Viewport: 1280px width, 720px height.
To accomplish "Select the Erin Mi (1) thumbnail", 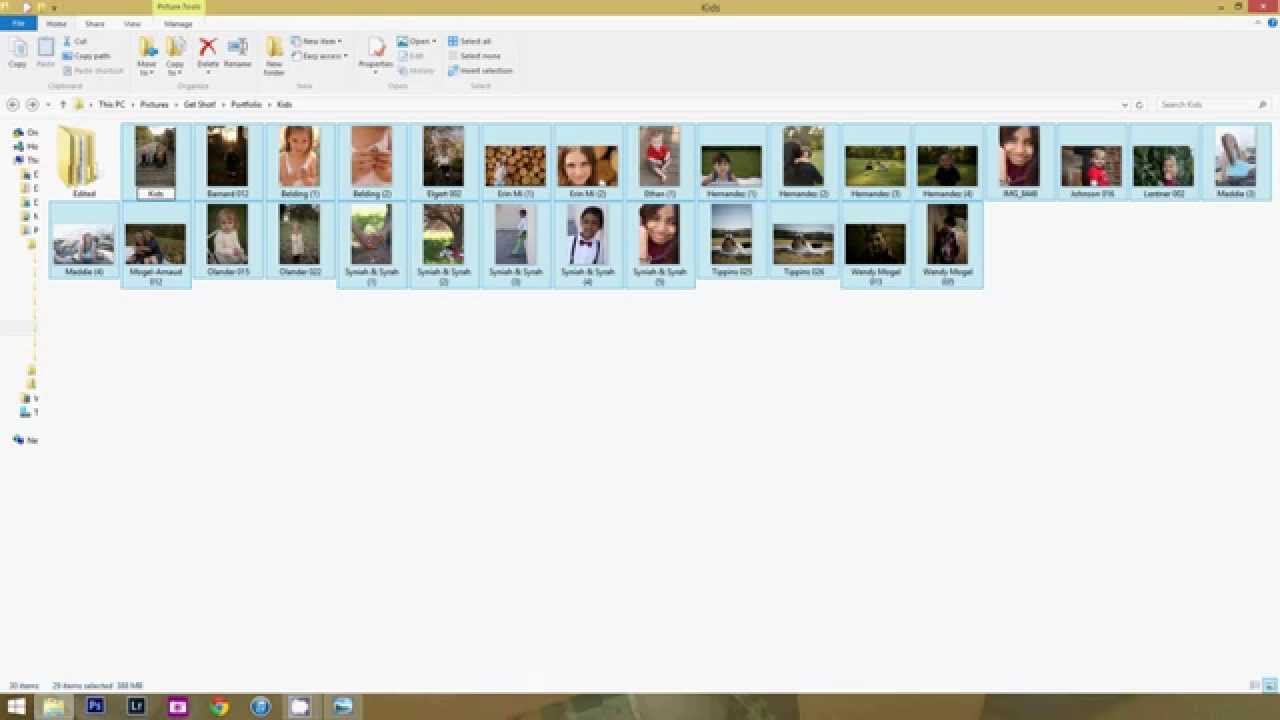I will pos(515,161).
